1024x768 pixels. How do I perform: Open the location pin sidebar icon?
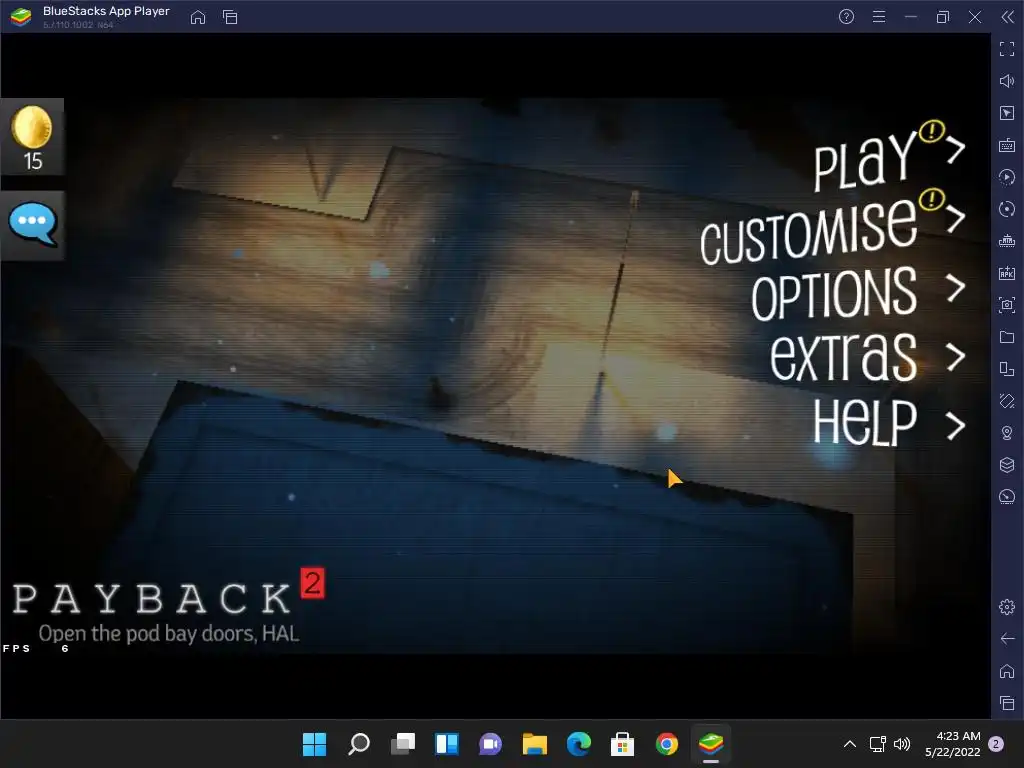point(1007,433)
